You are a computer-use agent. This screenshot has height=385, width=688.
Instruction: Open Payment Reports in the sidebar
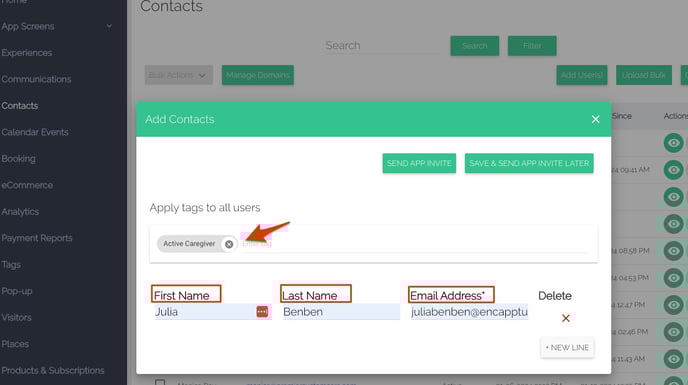37,238
